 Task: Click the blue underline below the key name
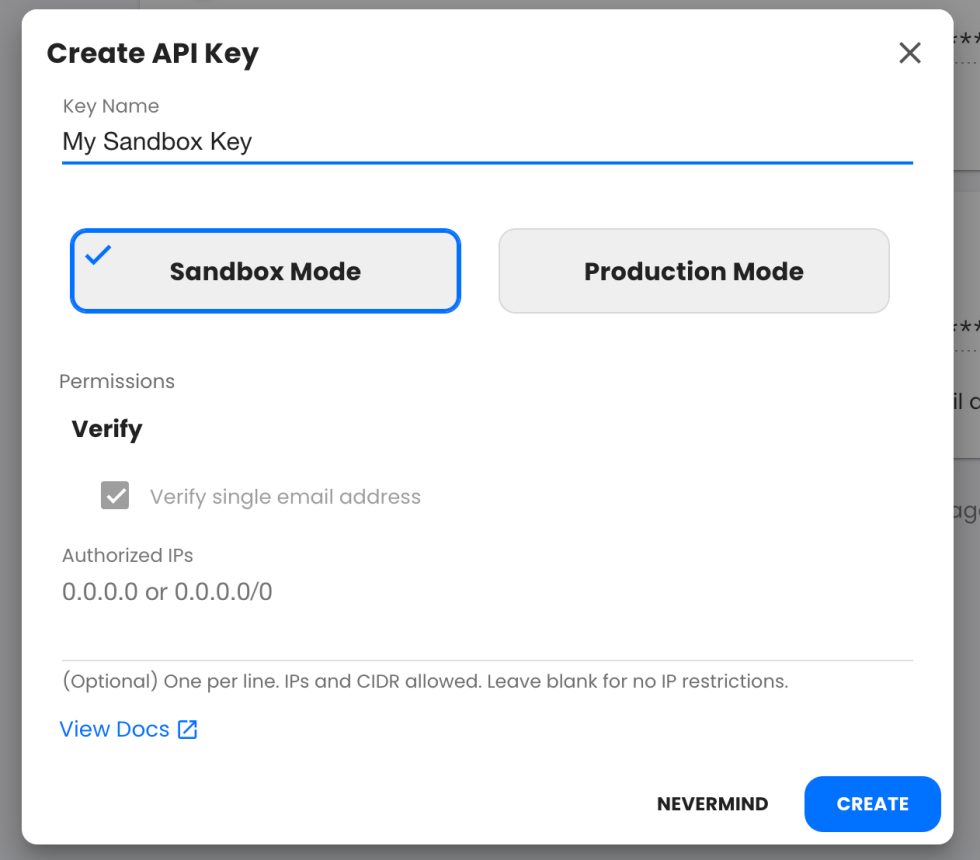tap(486, 162)
